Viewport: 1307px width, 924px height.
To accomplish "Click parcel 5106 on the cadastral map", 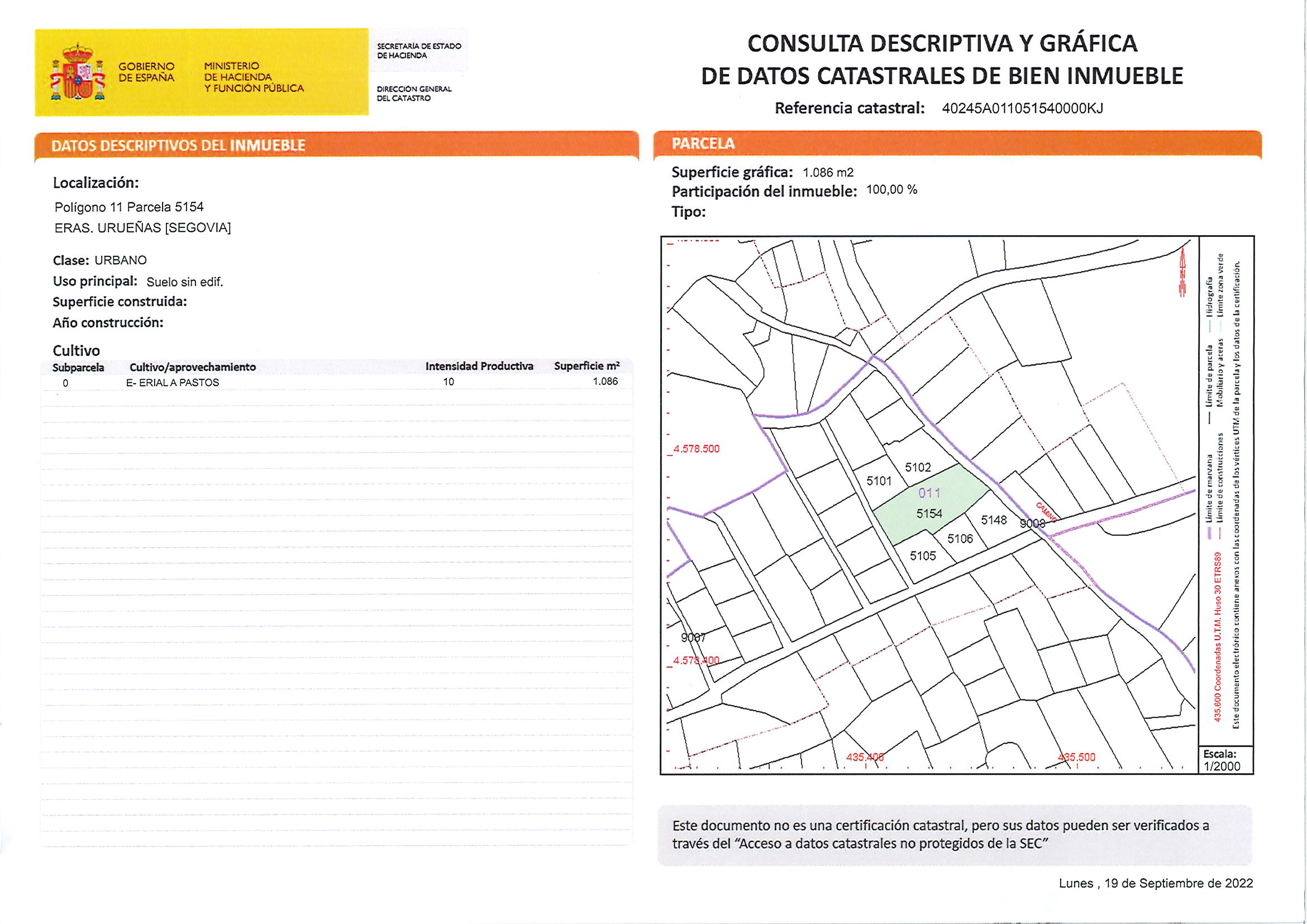I will 960,539.
